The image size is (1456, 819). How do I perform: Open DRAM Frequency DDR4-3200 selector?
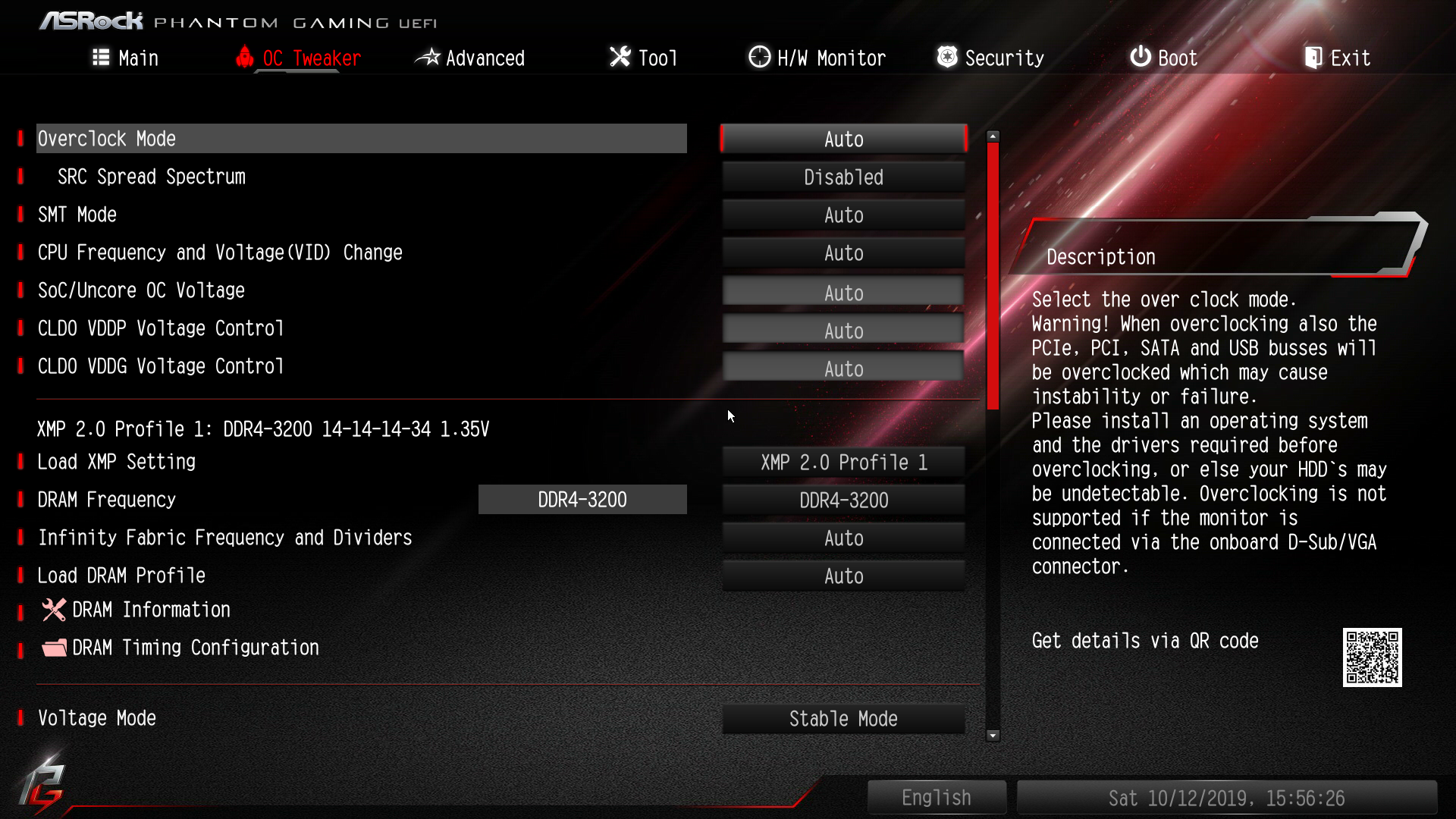coord(843,500)
